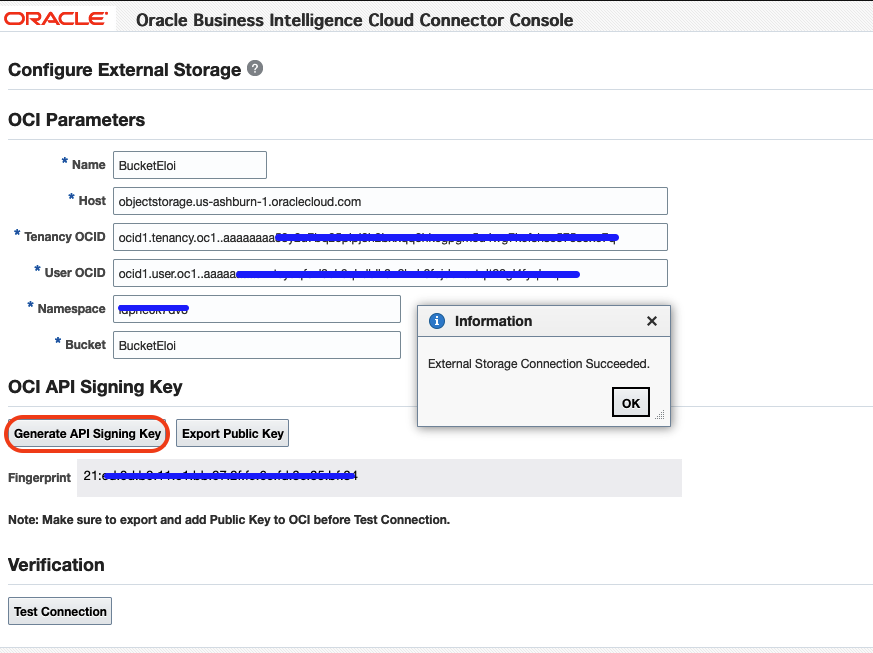The width and height of the screenshot is (873, 653).
Task: Close the Information dialog with the X
Action: point(652,321)
